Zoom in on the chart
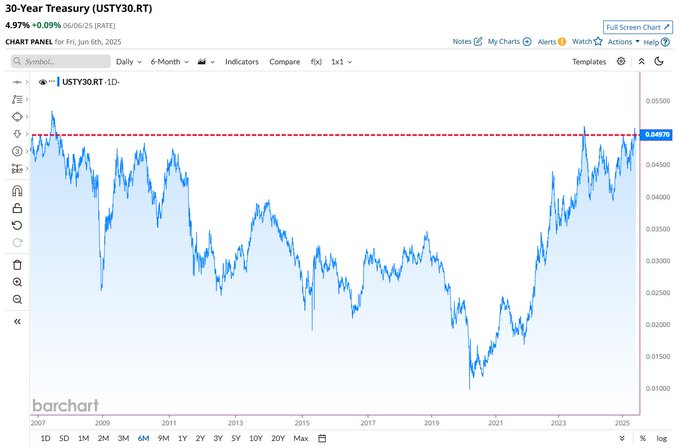This screenshot has width=680, height=448. point(17,282)
